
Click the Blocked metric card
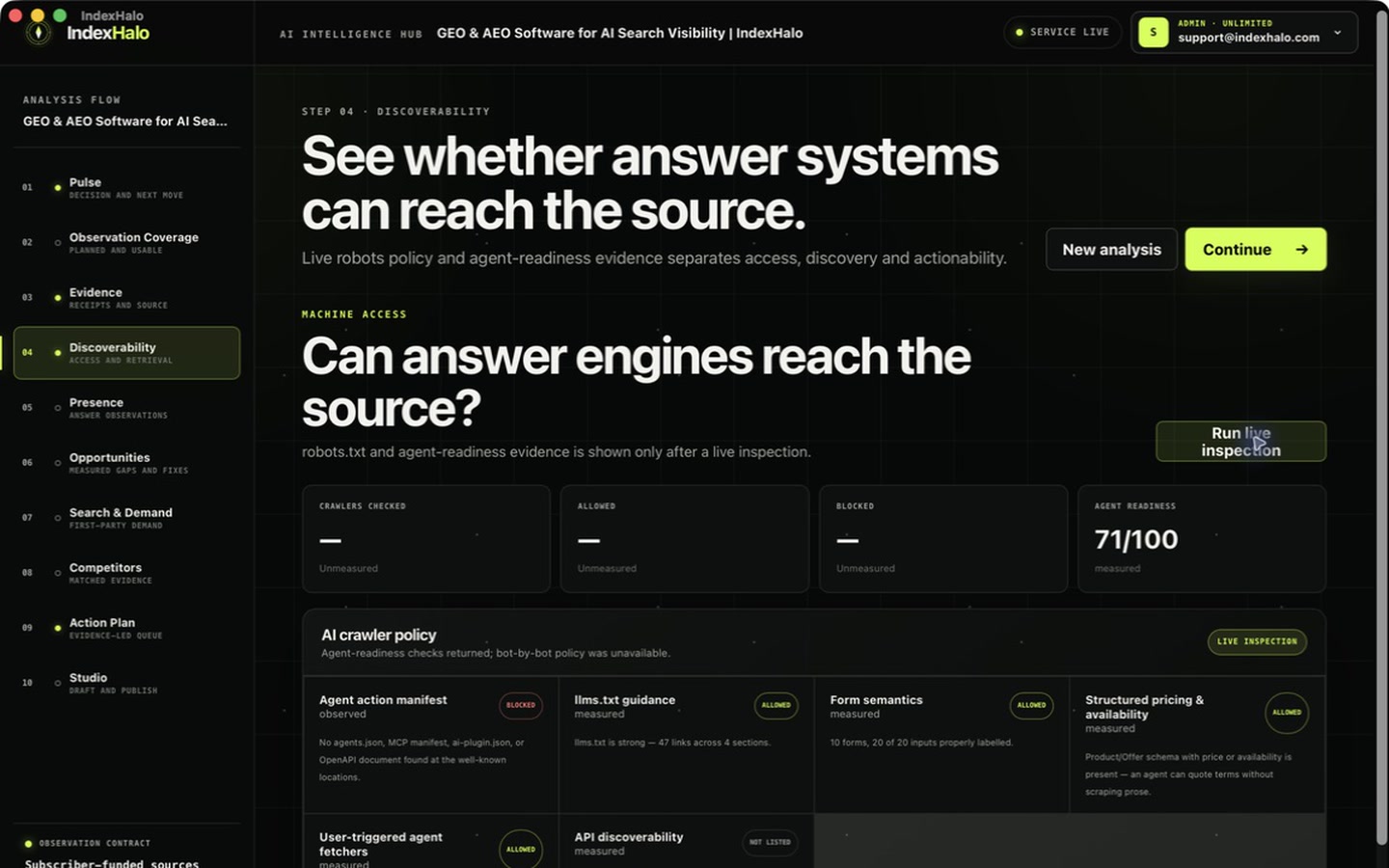[x=942, y=538]
